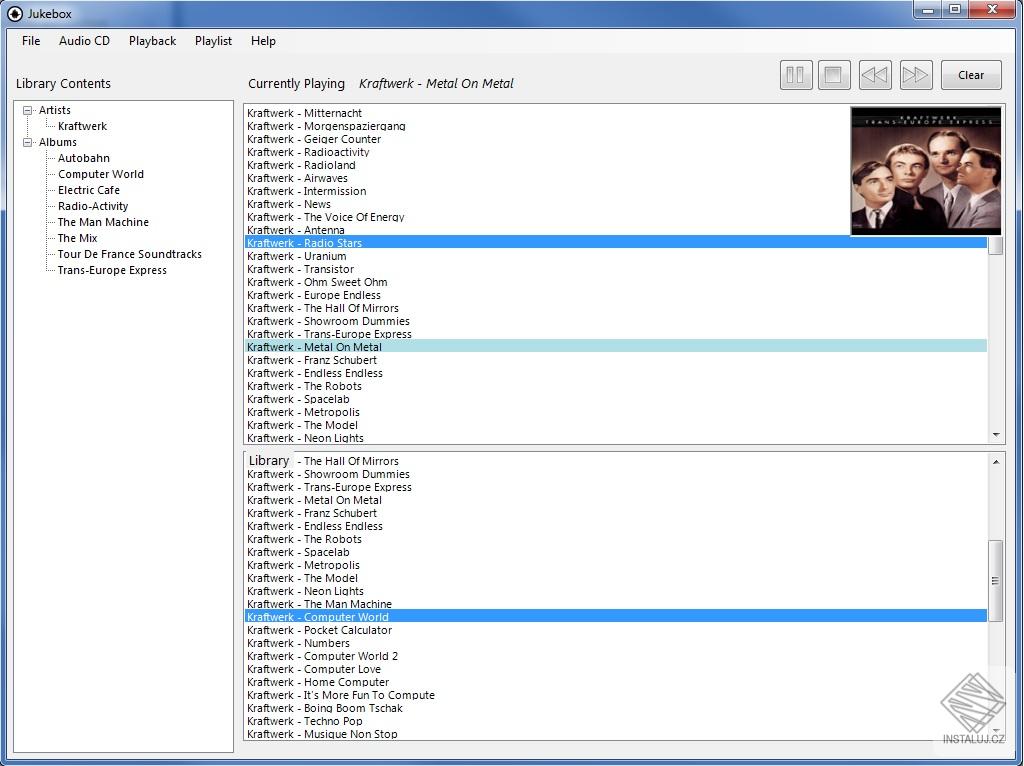This screenshot has width=1024, height=766.
Task: Select News in the playlist
Action: pyautogui.click(x=289, y=204)
